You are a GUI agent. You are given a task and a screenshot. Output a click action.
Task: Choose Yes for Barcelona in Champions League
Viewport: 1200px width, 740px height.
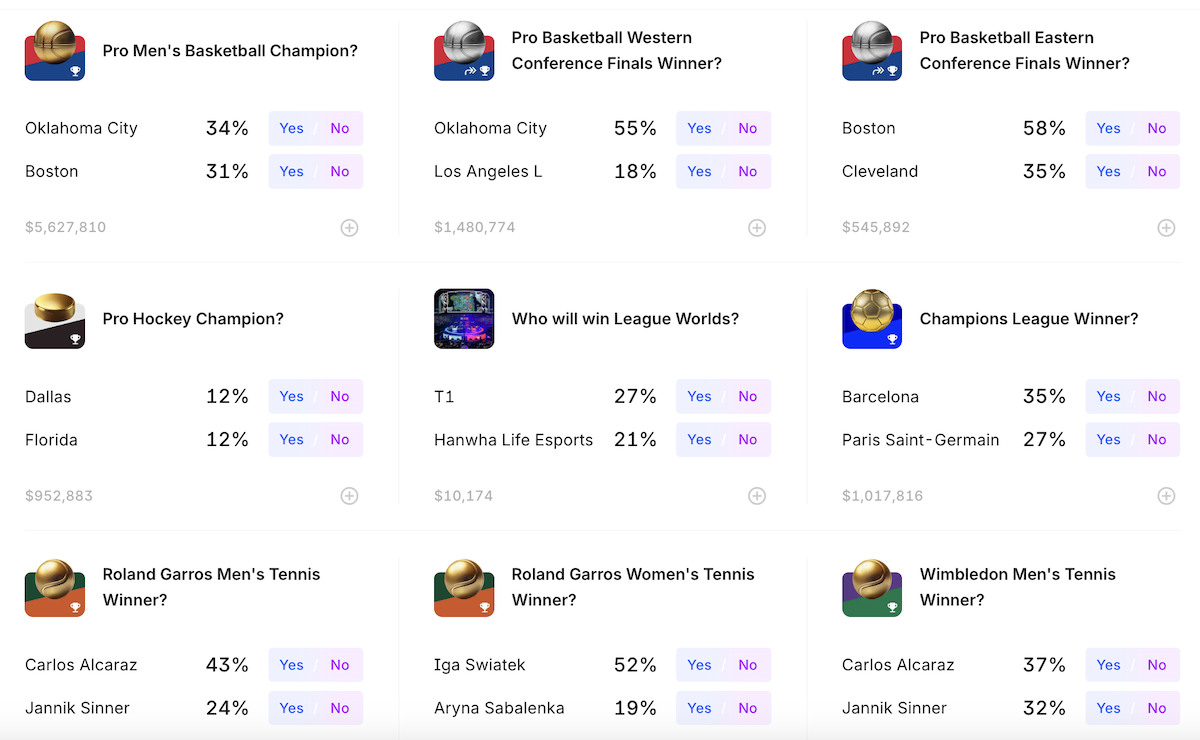(x=1108, y=397)
